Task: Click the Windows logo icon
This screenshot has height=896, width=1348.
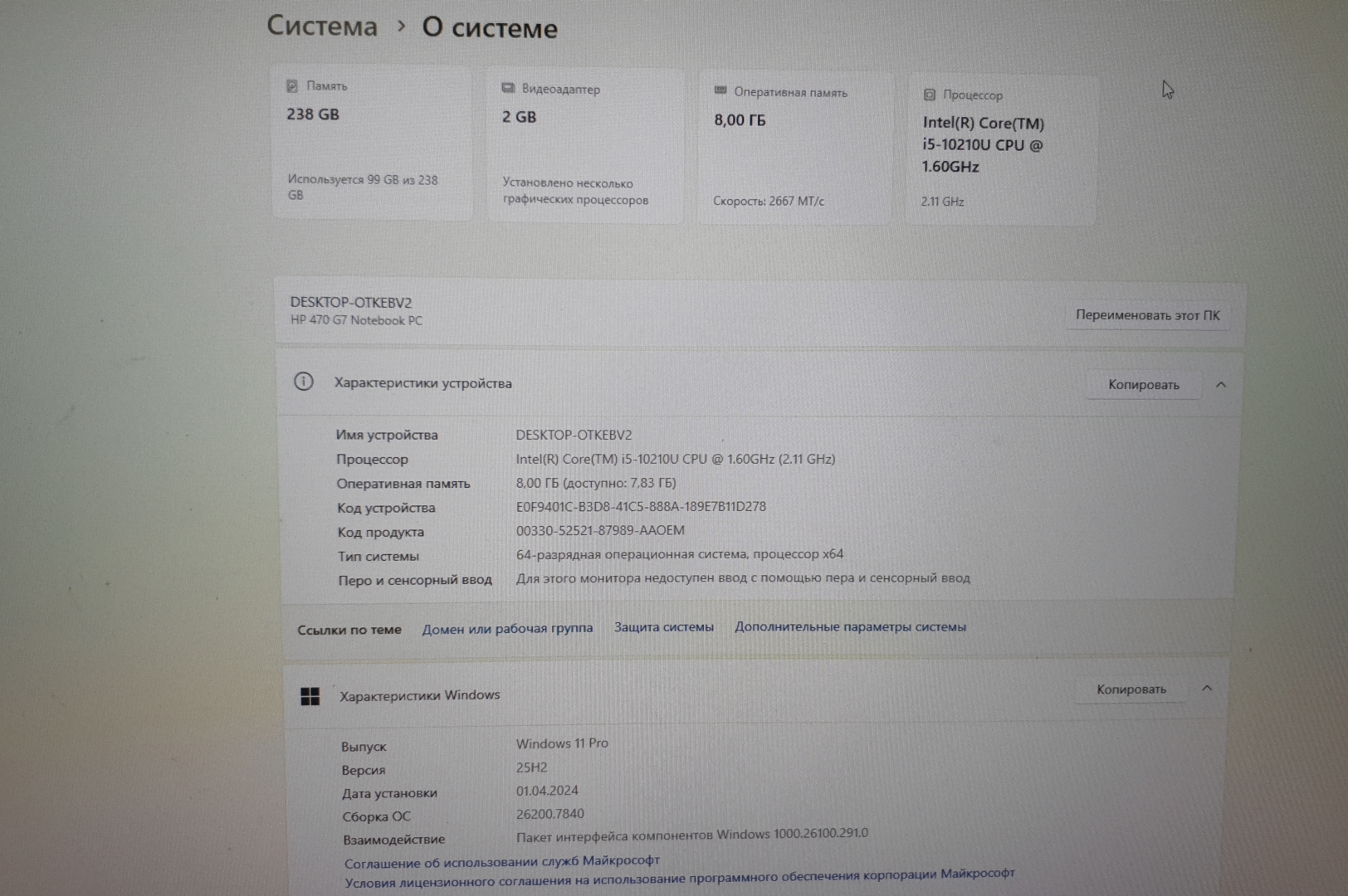Action: 310,696
